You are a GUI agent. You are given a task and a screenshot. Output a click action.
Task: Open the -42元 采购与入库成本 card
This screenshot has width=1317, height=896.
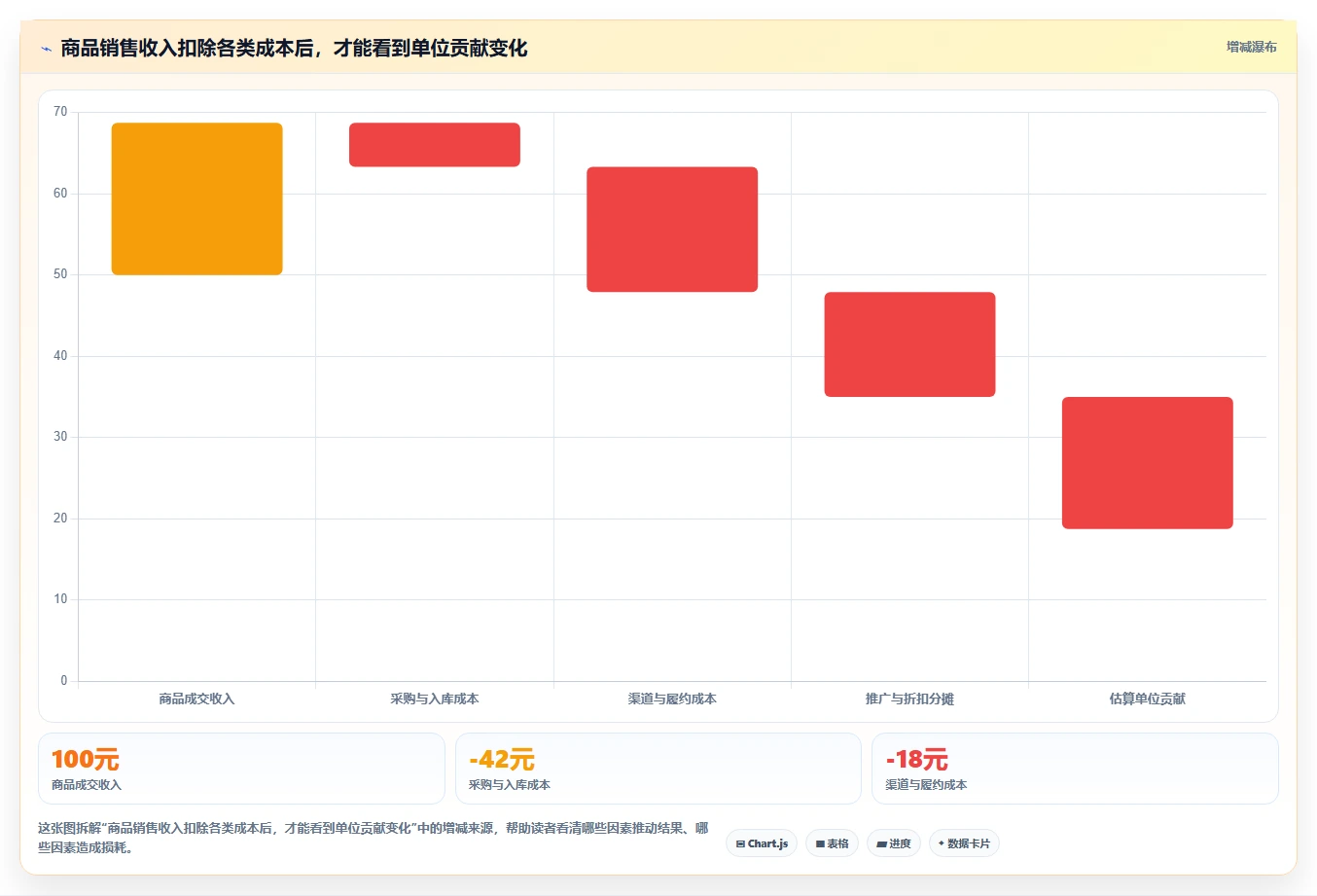pos(658,769)
